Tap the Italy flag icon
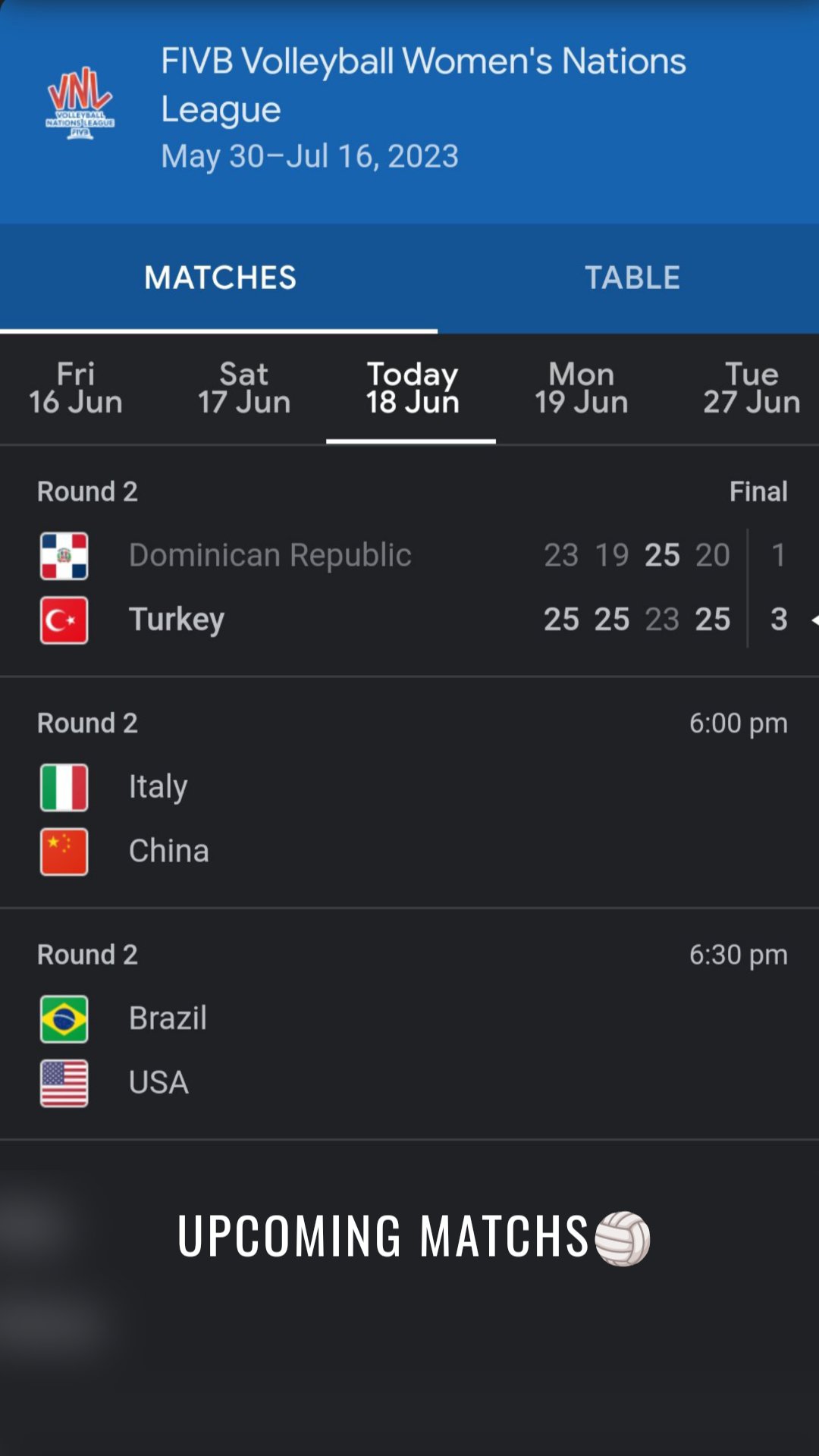This screenshot has width=819, height=1456. pos(64,788)
